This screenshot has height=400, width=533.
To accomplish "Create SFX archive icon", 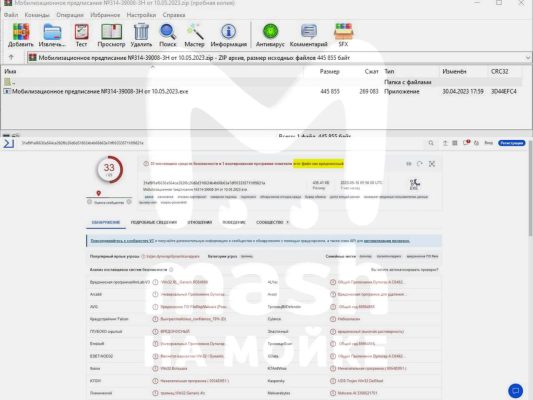I will pyautogui.click(x=343, y=35).
